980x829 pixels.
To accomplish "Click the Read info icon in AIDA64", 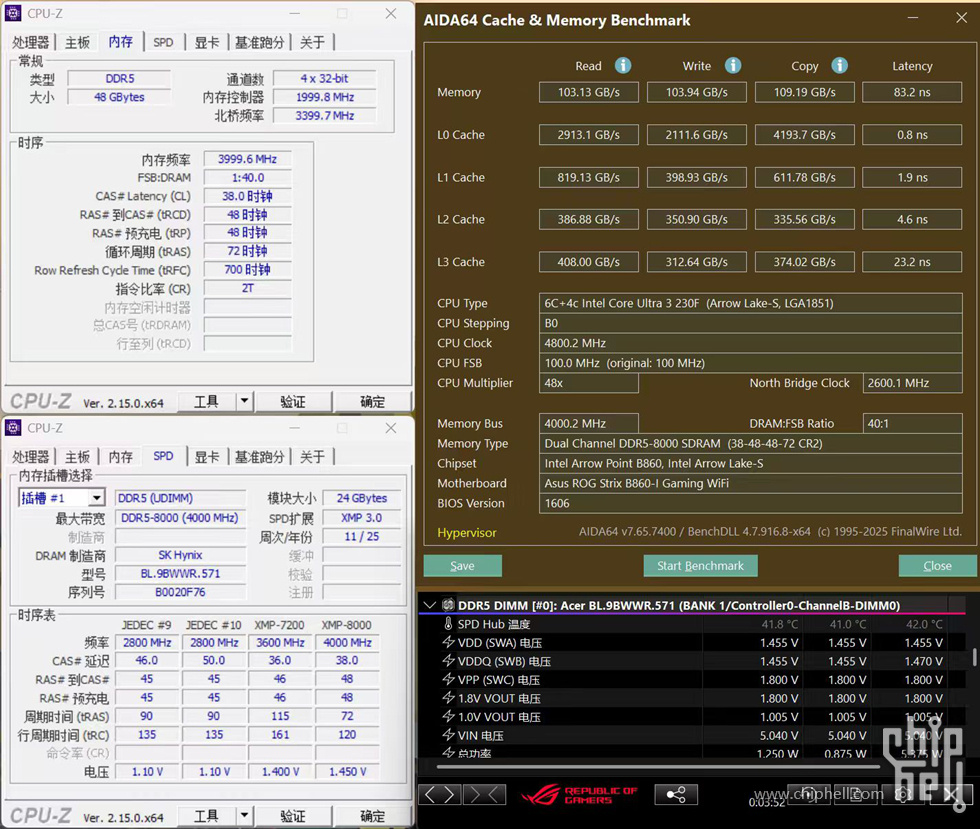I will point(622,65).
